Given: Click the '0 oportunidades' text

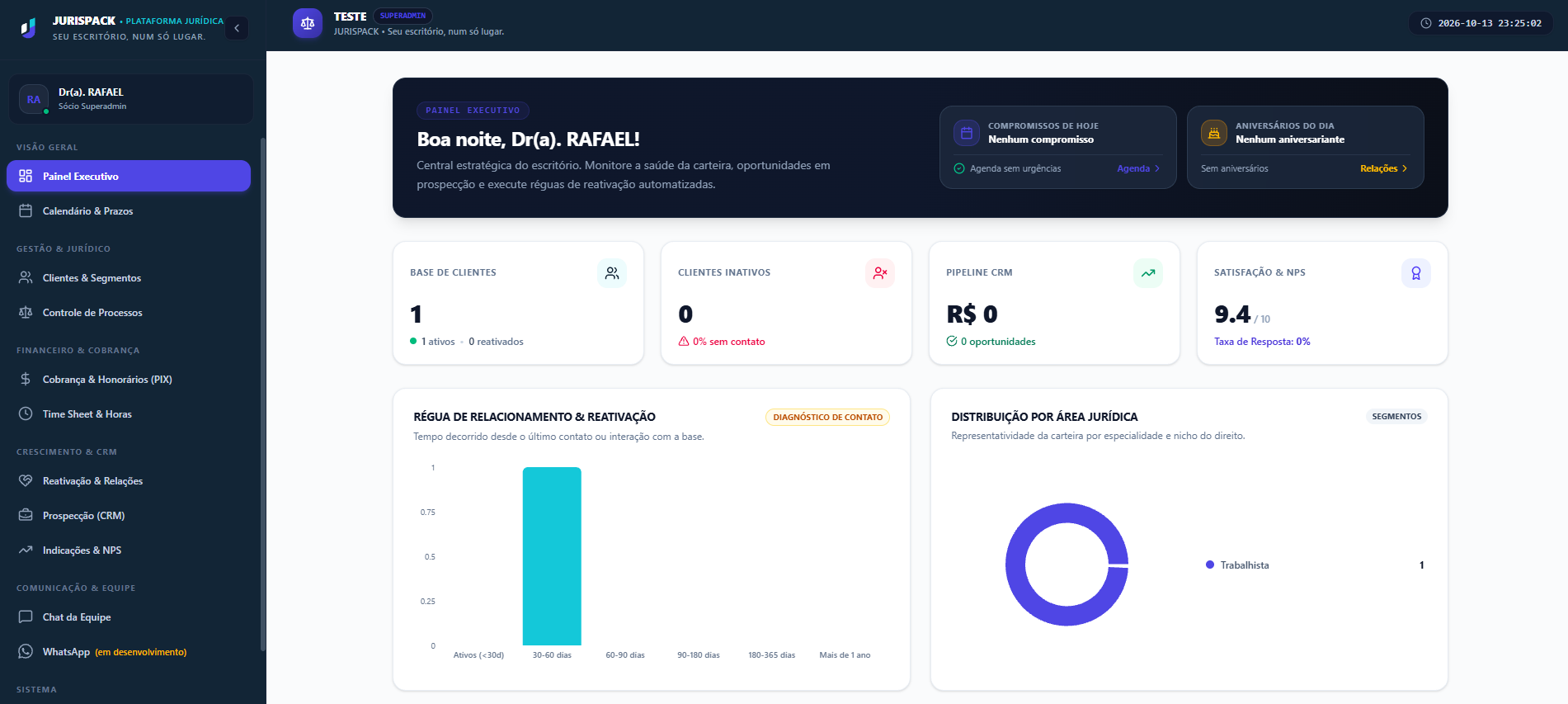Looking at the screenshot, I should point(998,342).
